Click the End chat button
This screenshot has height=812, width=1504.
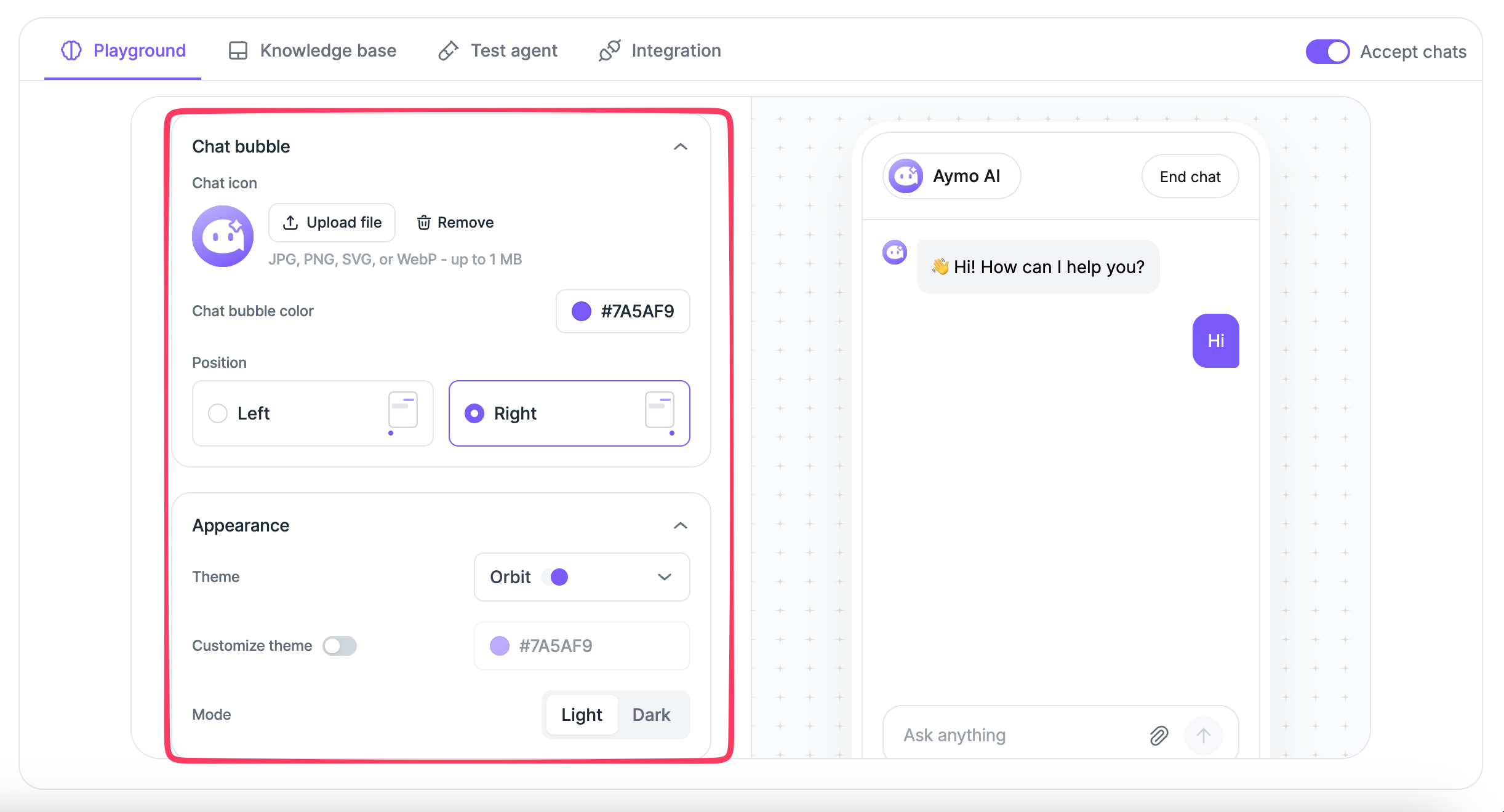[x=1190, y=177]
